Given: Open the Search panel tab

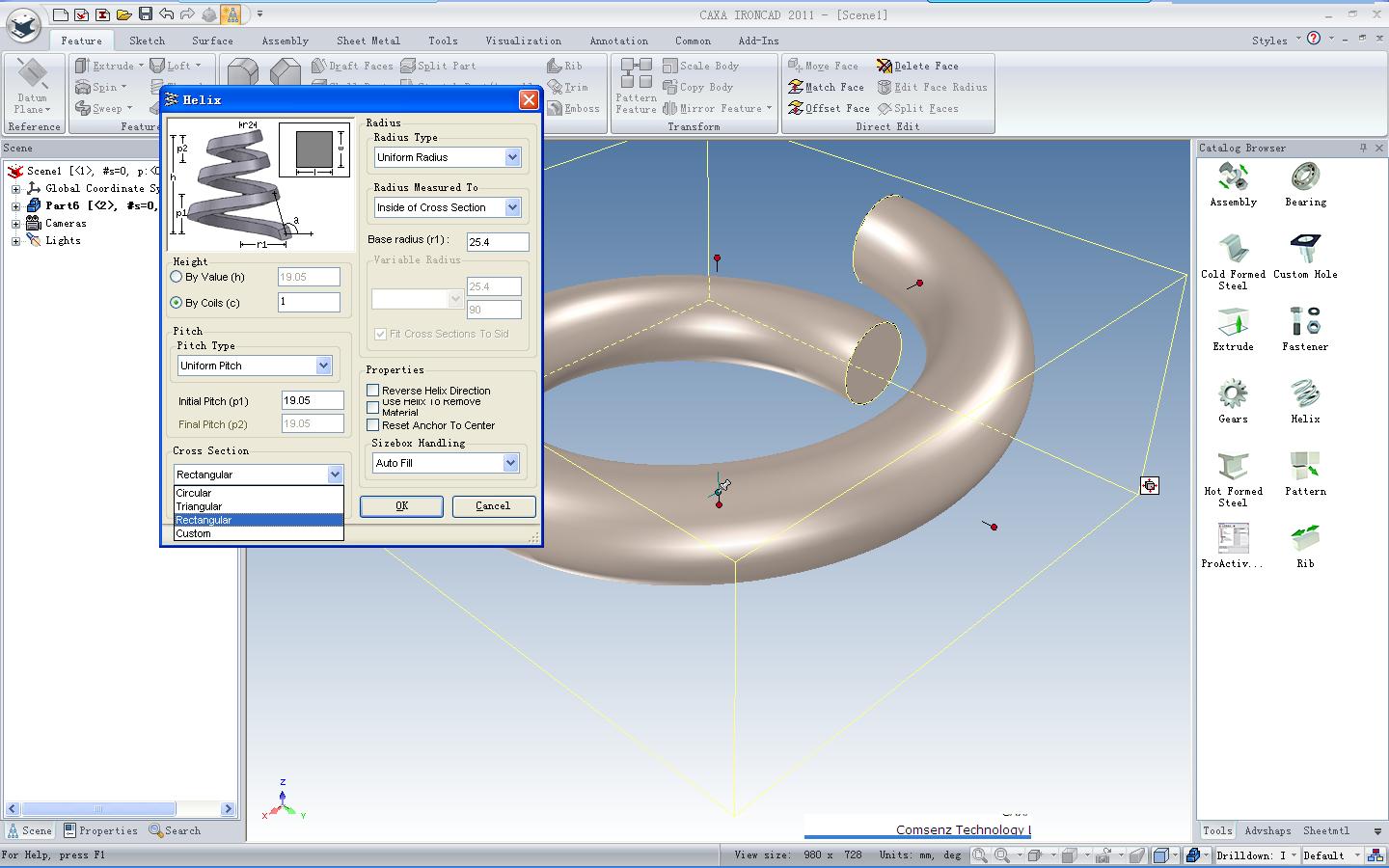Looking at the screenshot, I should (x=175, y=830).
